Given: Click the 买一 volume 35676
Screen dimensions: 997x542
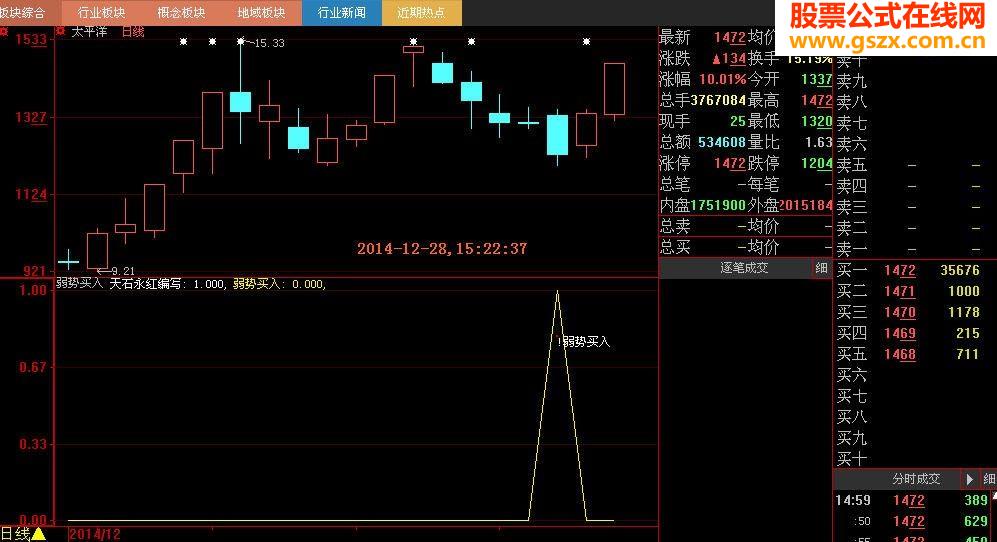Looking at the screenshot, I should (x=959, y=270).
